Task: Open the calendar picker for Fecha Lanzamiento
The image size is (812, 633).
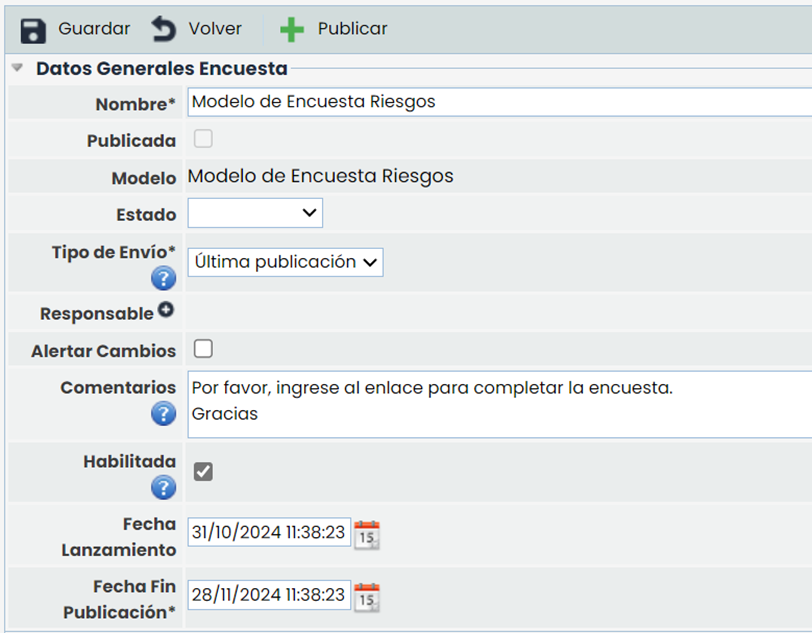Action: point(366,532)
